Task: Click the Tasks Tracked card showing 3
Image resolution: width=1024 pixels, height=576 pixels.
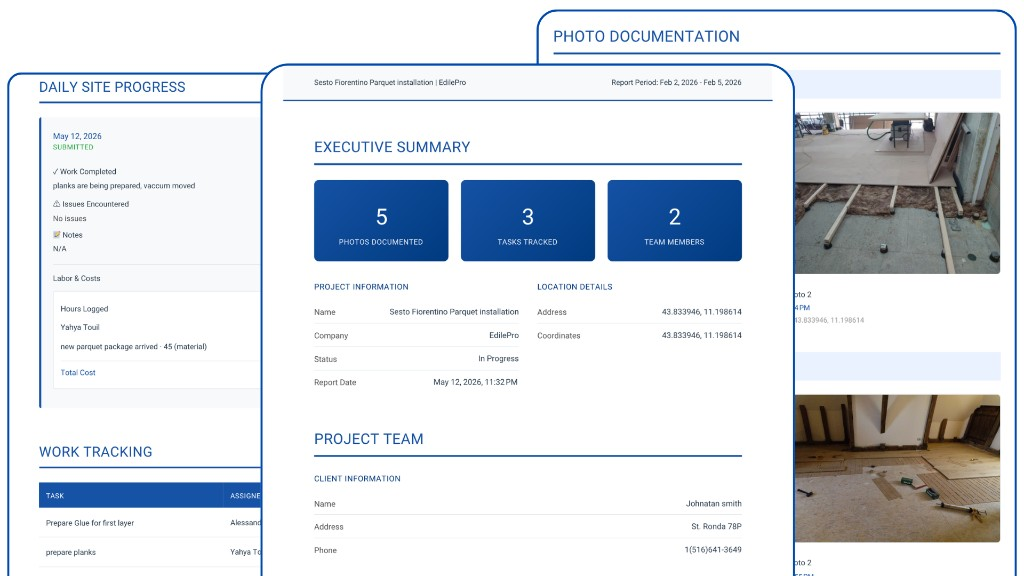Action: coord(528,221)
